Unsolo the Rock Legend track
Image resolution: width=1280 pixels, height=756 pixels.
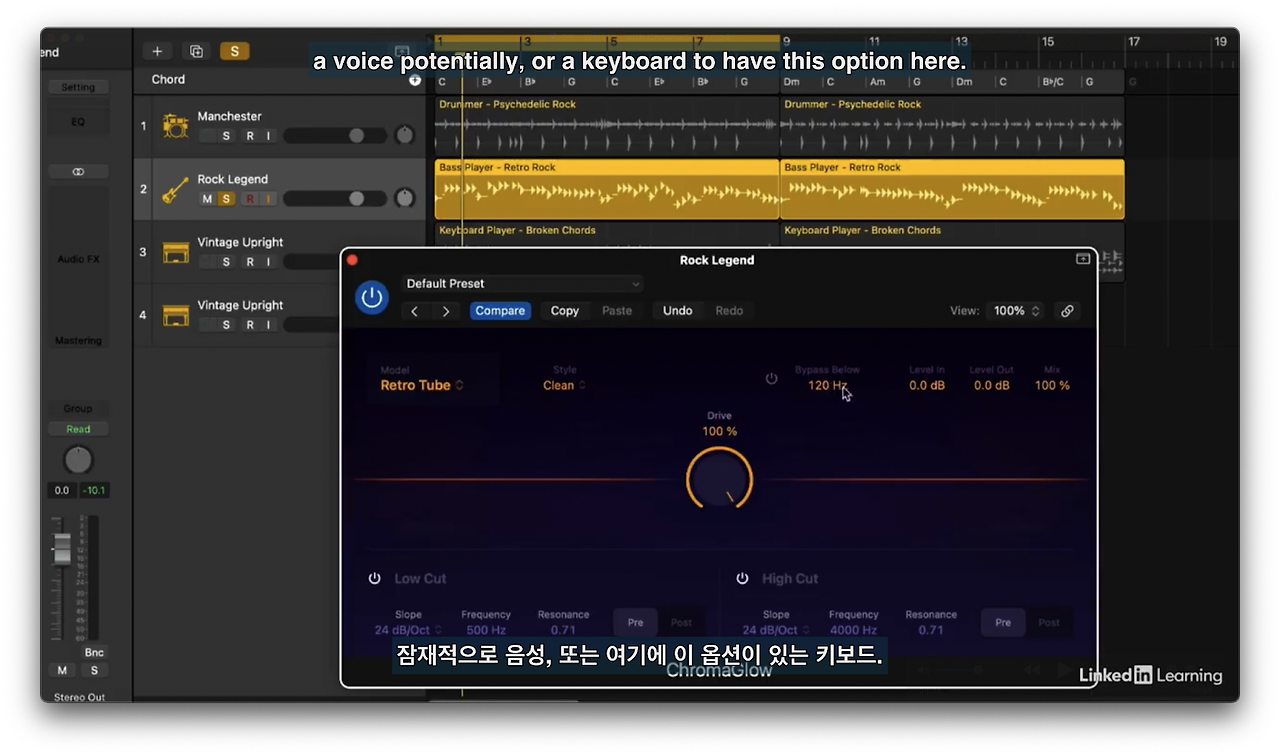point(226,199)
